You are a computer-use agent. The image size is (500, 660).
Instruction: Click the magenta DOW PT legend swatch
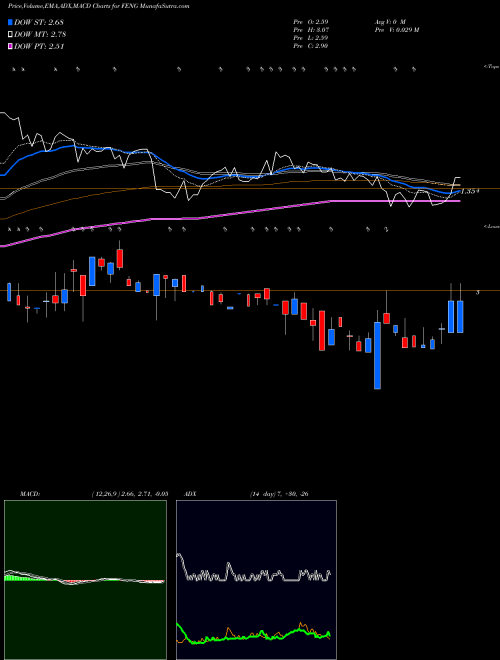point(10,46)
